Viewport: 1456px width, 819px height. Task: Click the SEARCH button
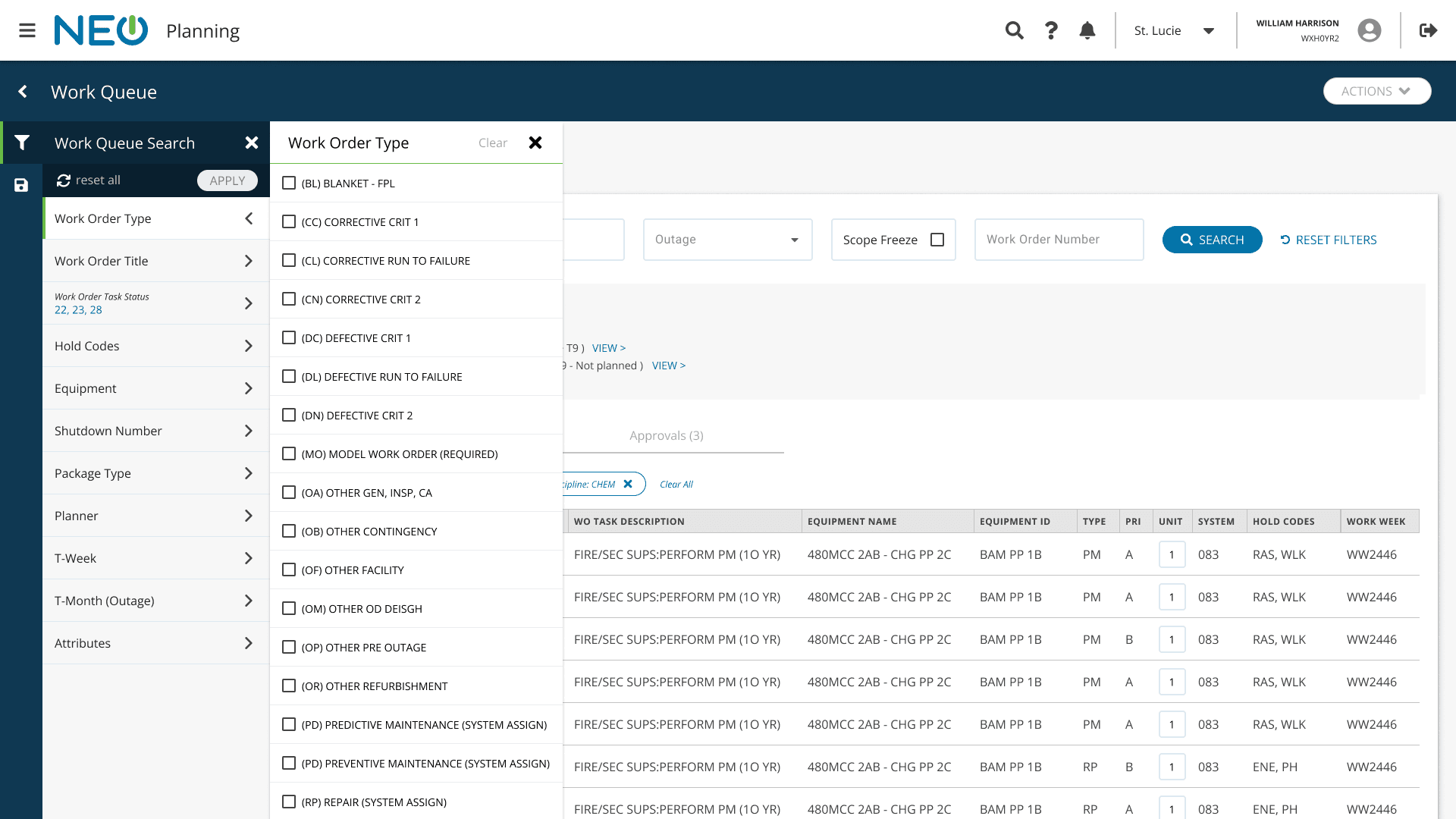click(x=1212, y=240)
